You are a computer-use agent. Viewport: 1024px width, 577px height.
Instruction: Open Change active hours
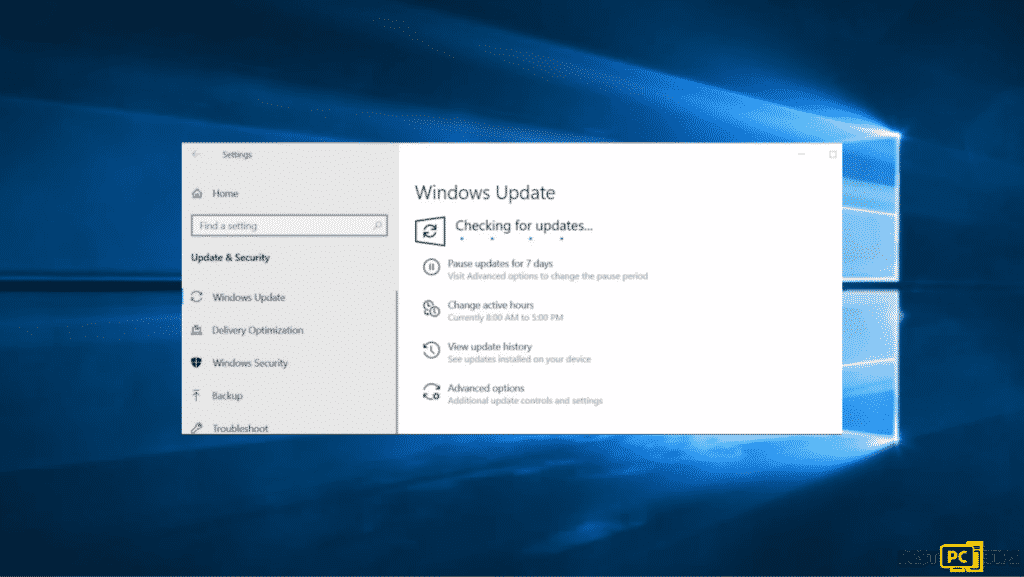[490, 305]
